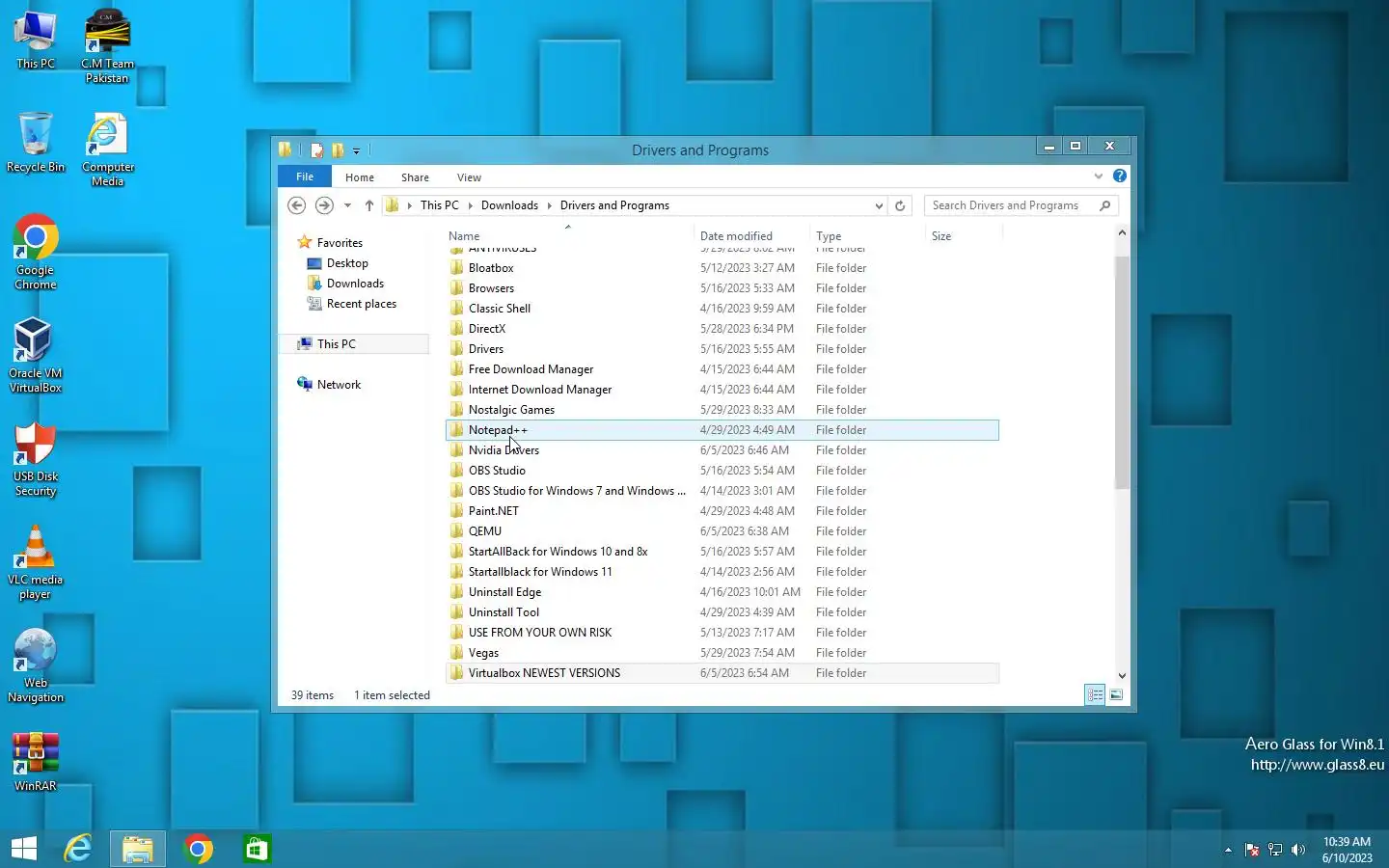Select the Paint.NET folder
Screen dimensions: 1389x868
click(x=494, y=511)
